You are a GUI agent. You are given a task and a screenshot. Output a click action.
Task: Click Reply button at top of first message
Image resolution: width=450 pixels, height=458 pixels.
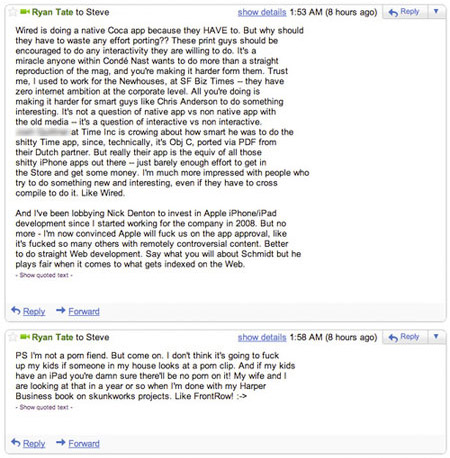click(404, 12)
